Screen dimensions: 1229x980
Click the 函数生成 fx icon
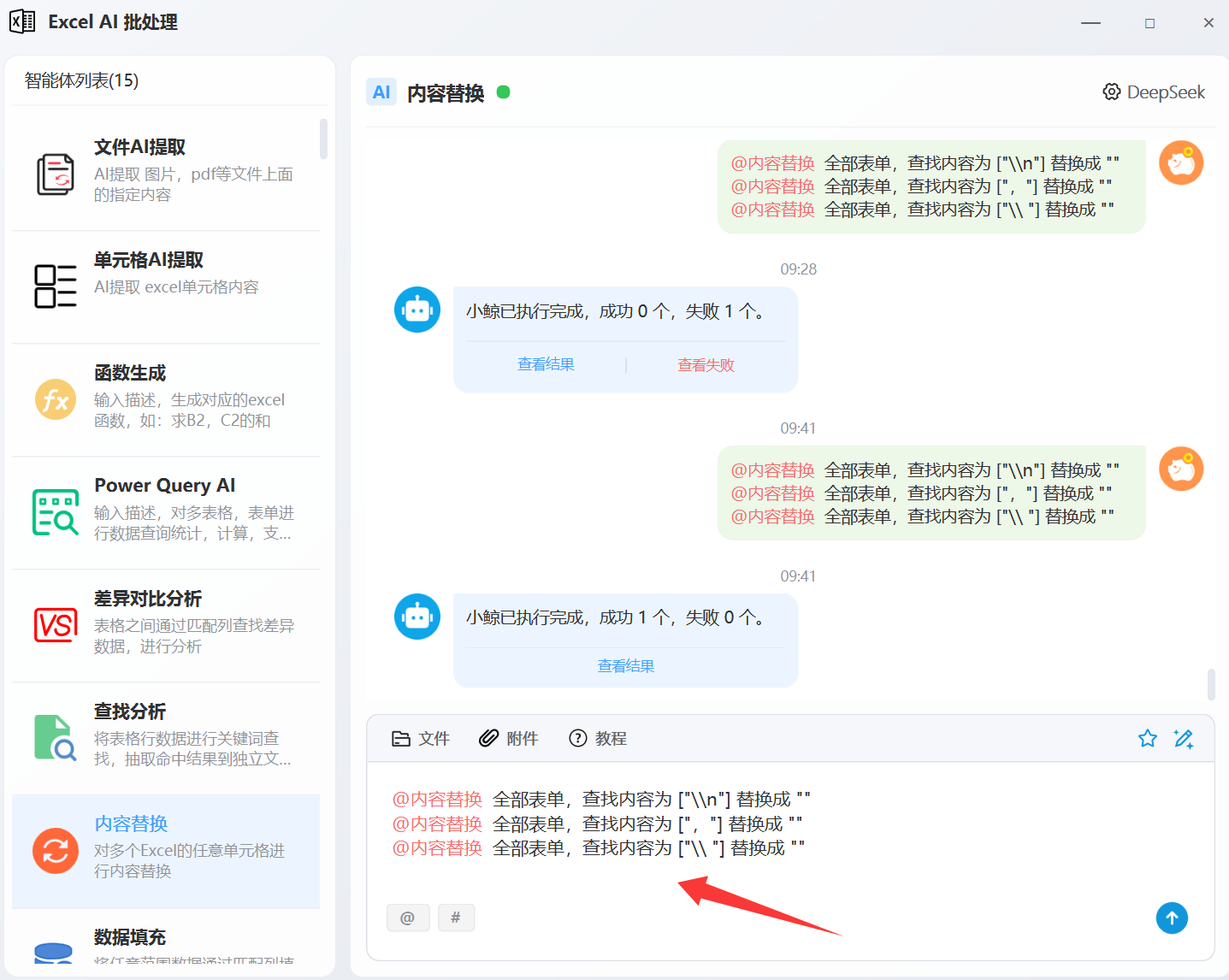[x=56, y=399]
